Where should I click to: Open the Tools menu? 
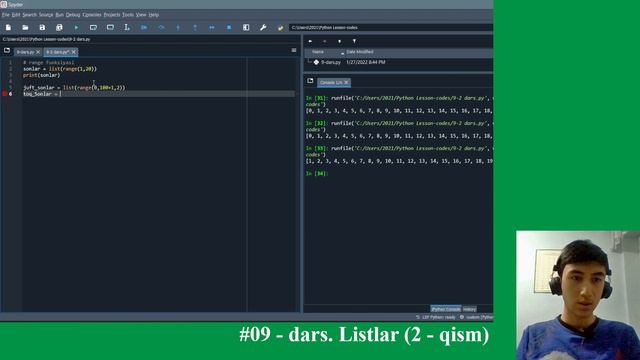click(128, 15)
